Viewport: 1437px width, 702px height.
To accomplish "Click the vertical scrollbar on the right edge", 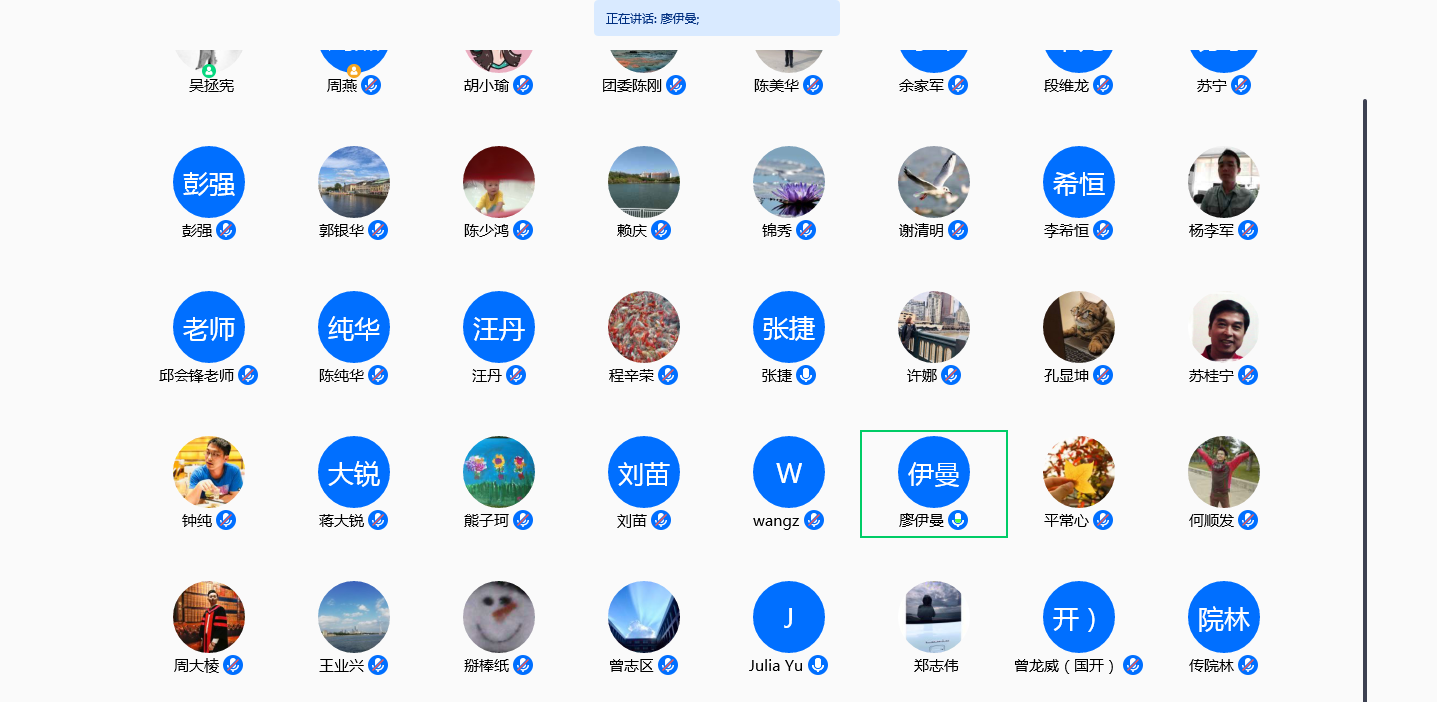I will (1364, 400).
